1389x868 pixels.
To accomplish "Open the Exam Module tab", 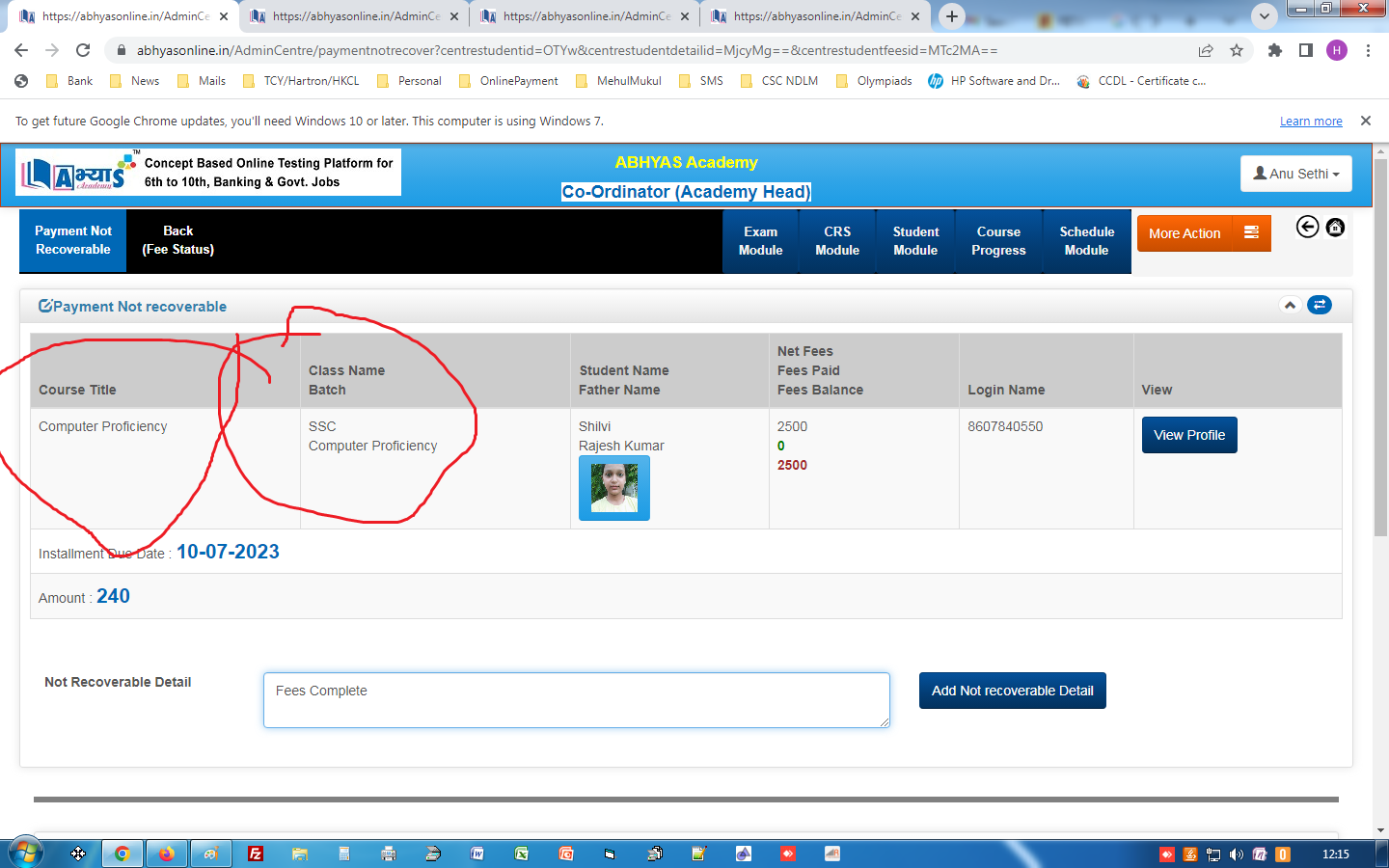I will coord(760,241).
